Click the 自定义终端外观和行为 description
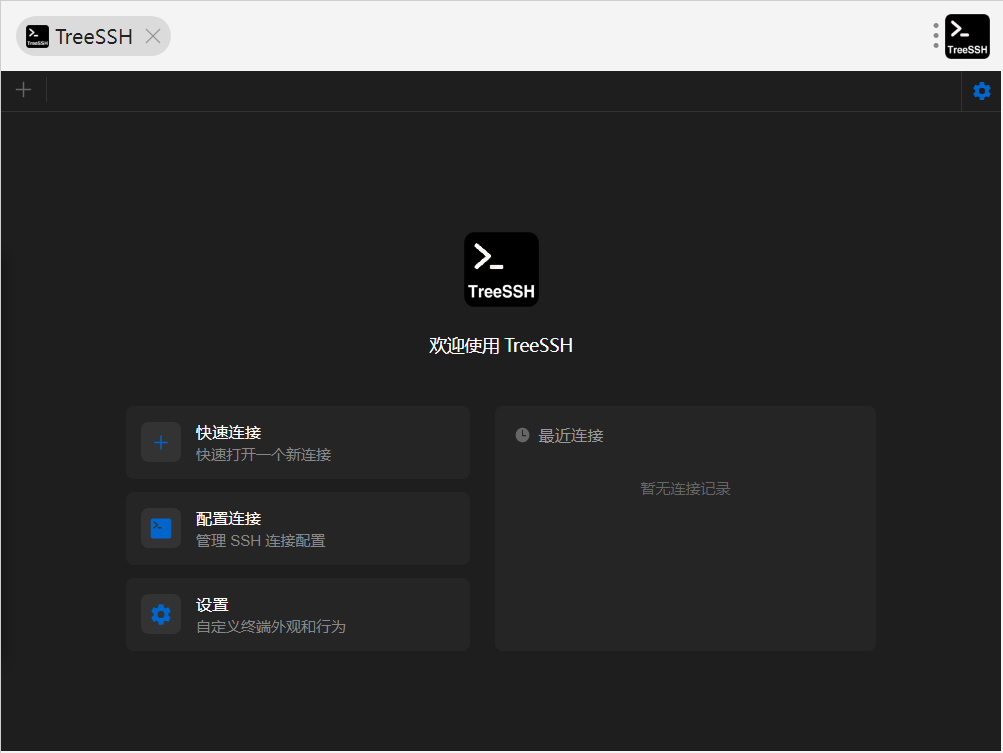1003x753 pixels. pyautogui.click(x=271, y=626)
